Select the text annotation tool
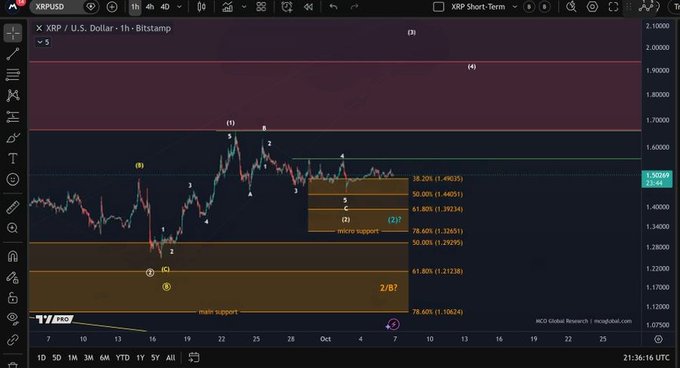This screenshot has width=680, height=368. [x=13, y=159]
